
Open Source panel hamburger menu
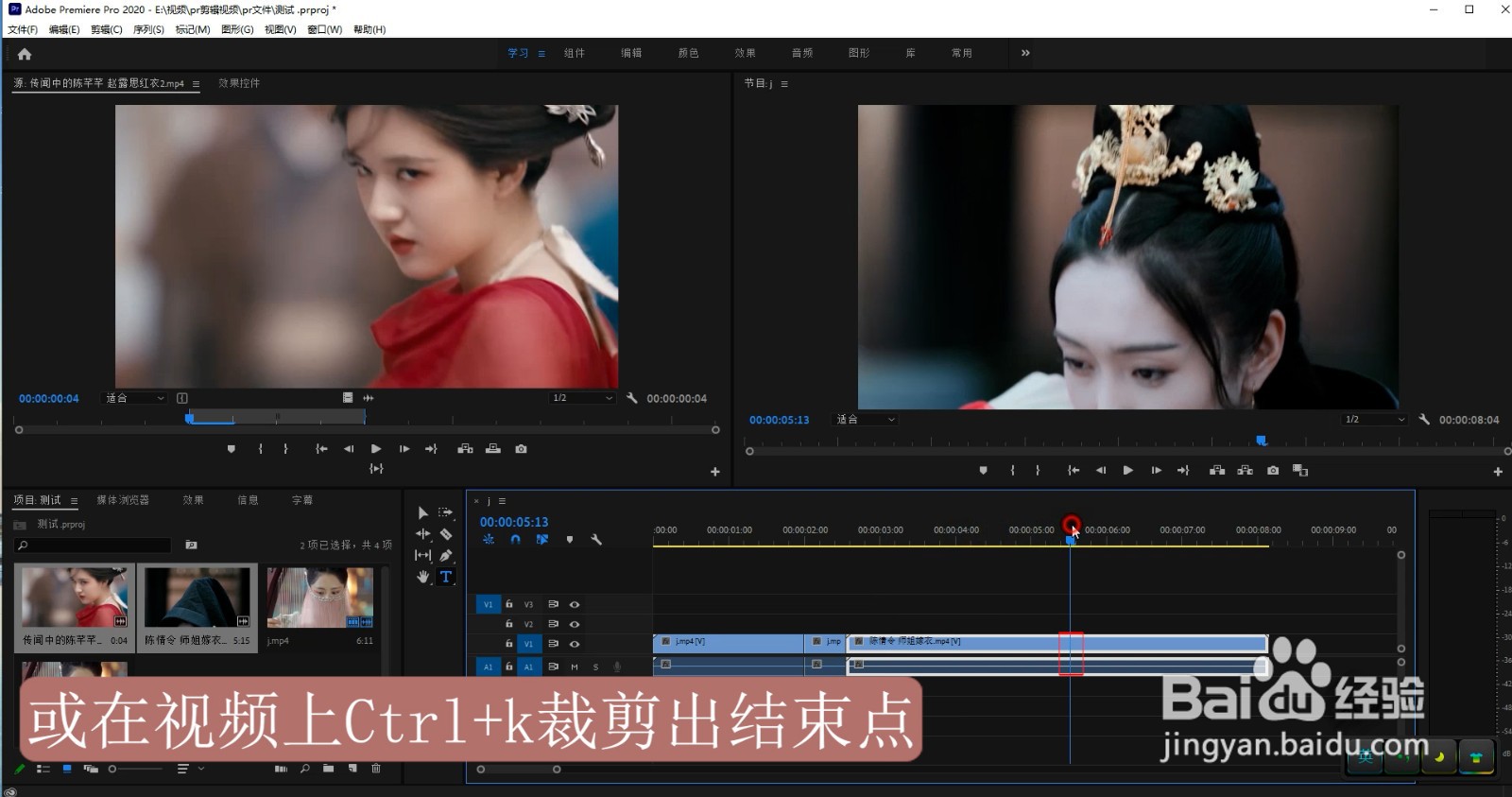tap(196, 84)
